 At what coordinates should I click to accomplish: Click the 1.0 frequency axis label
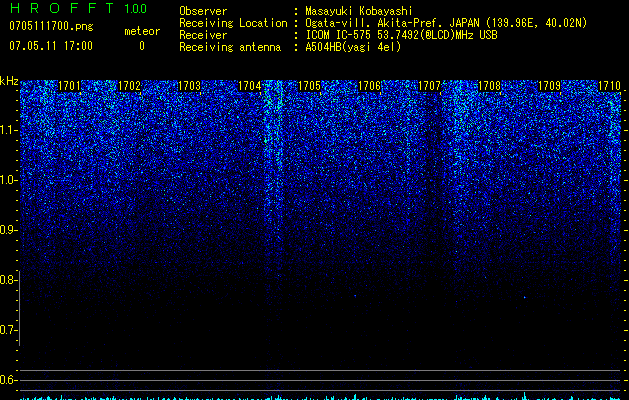pyautogui.click(x=8, y=180)
